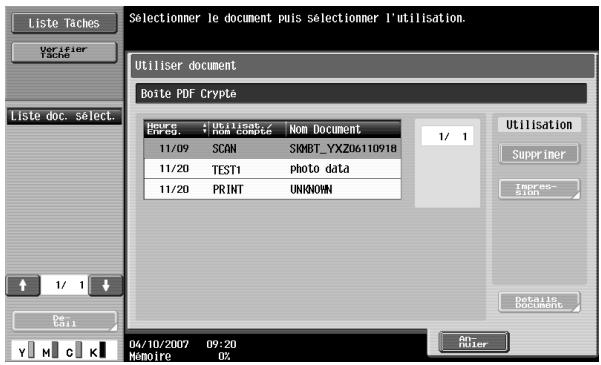Open Vérifier Tâche button
601x365 pixels.
coord(64,52)
